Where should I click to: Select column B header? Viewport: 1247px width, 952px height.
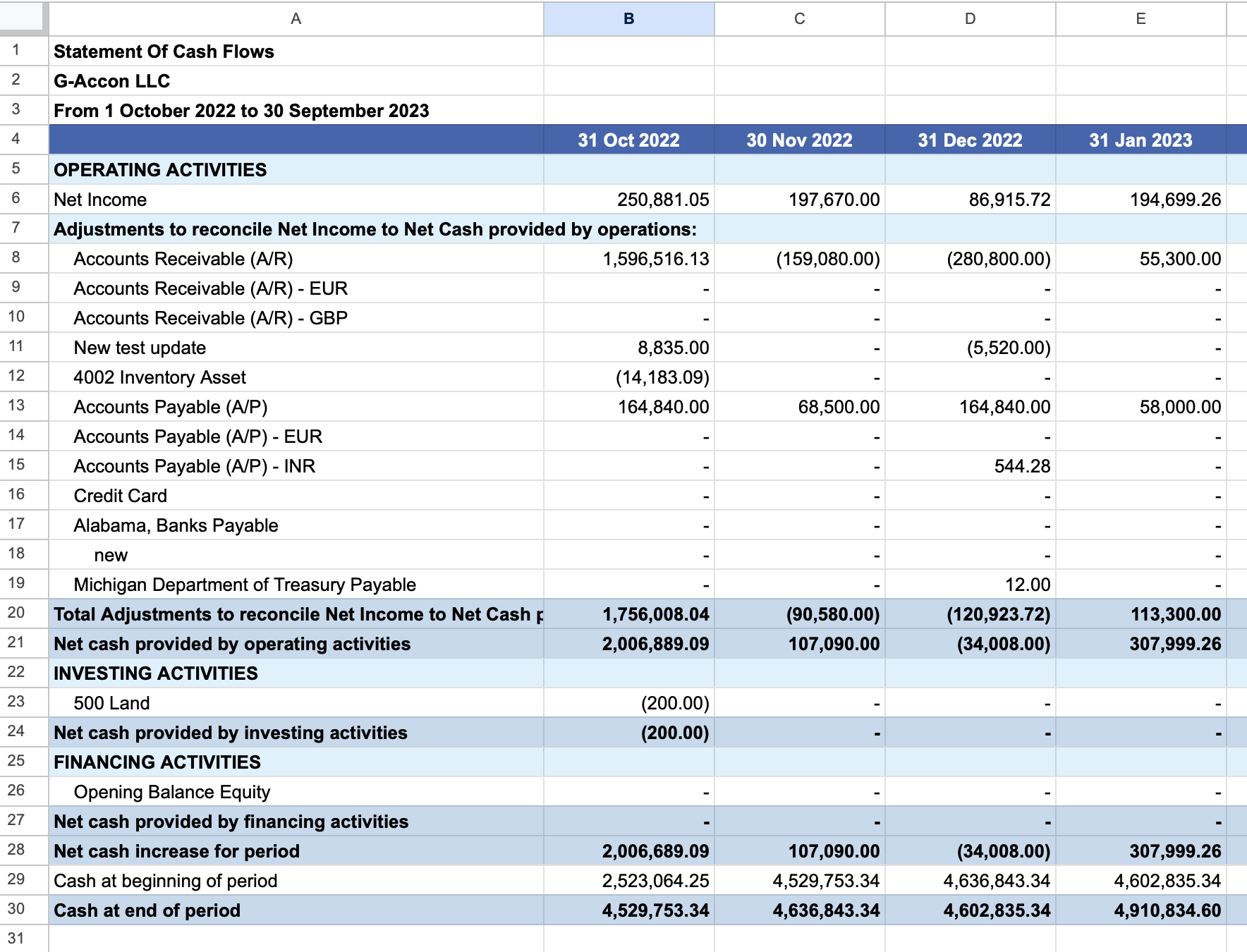628,19
